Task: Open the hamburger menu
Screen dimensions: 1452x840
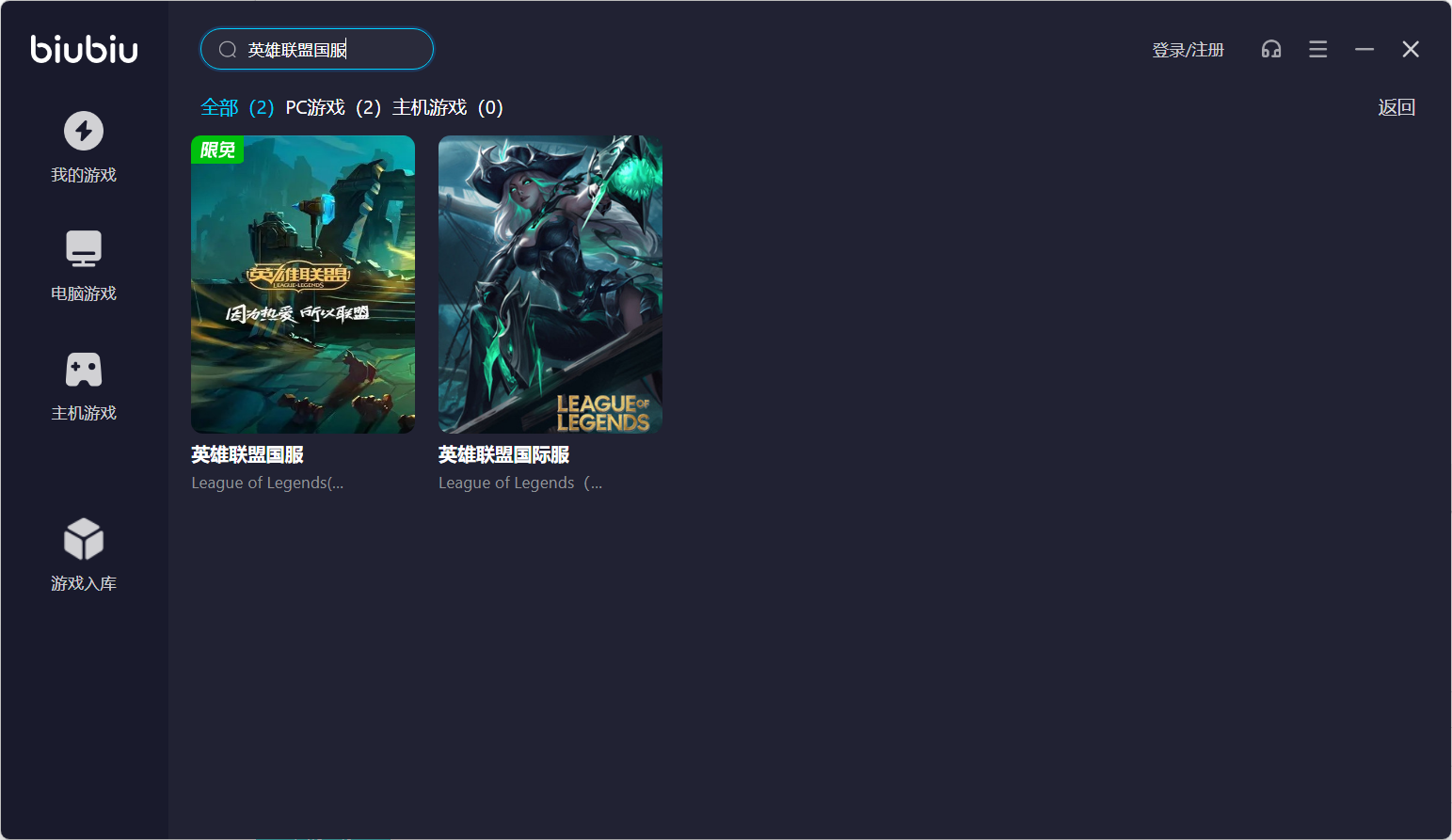Action: point(1317,49)
